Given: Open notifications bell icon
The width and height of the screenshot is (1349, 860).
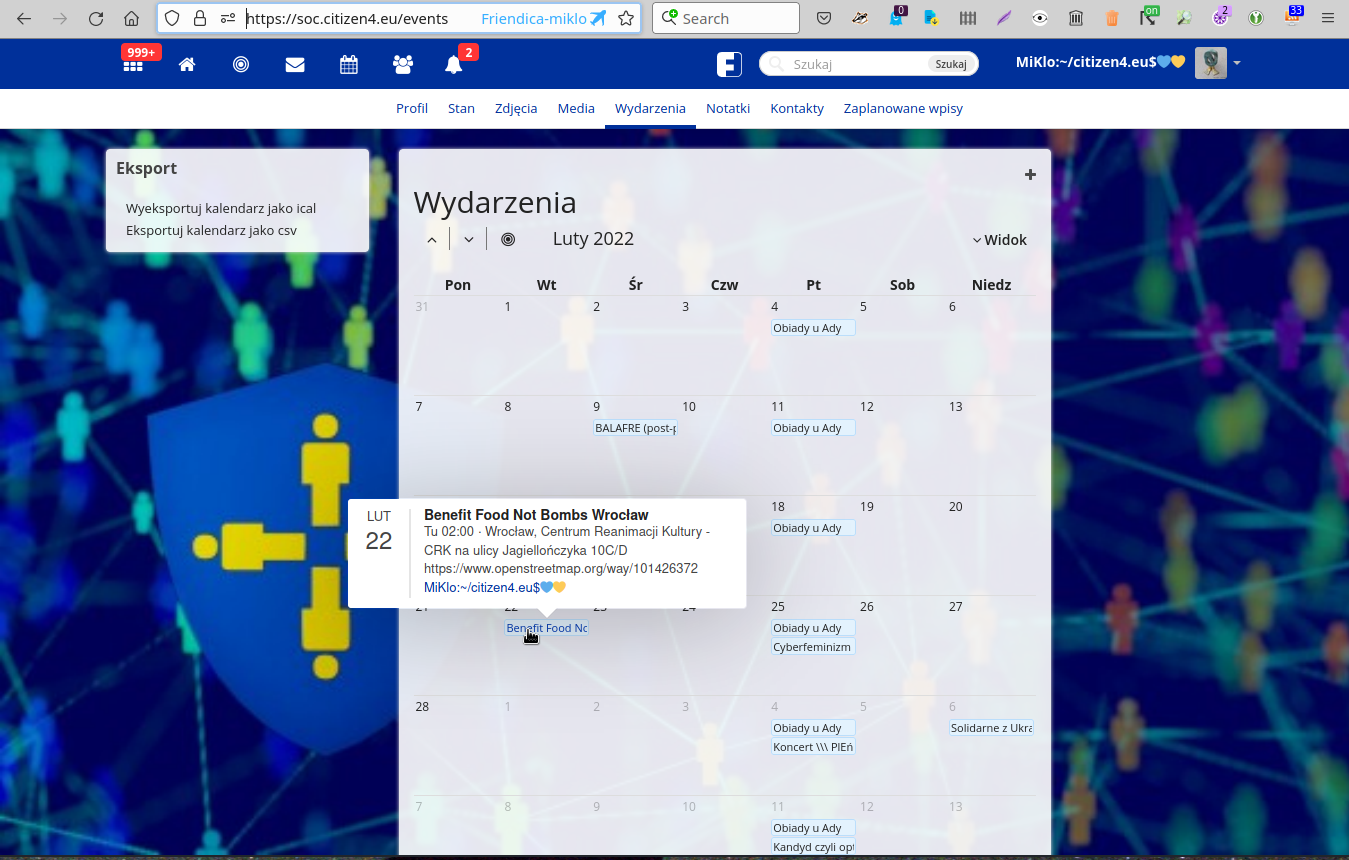Looking at the screenshot, I should [x=454, y=65].
